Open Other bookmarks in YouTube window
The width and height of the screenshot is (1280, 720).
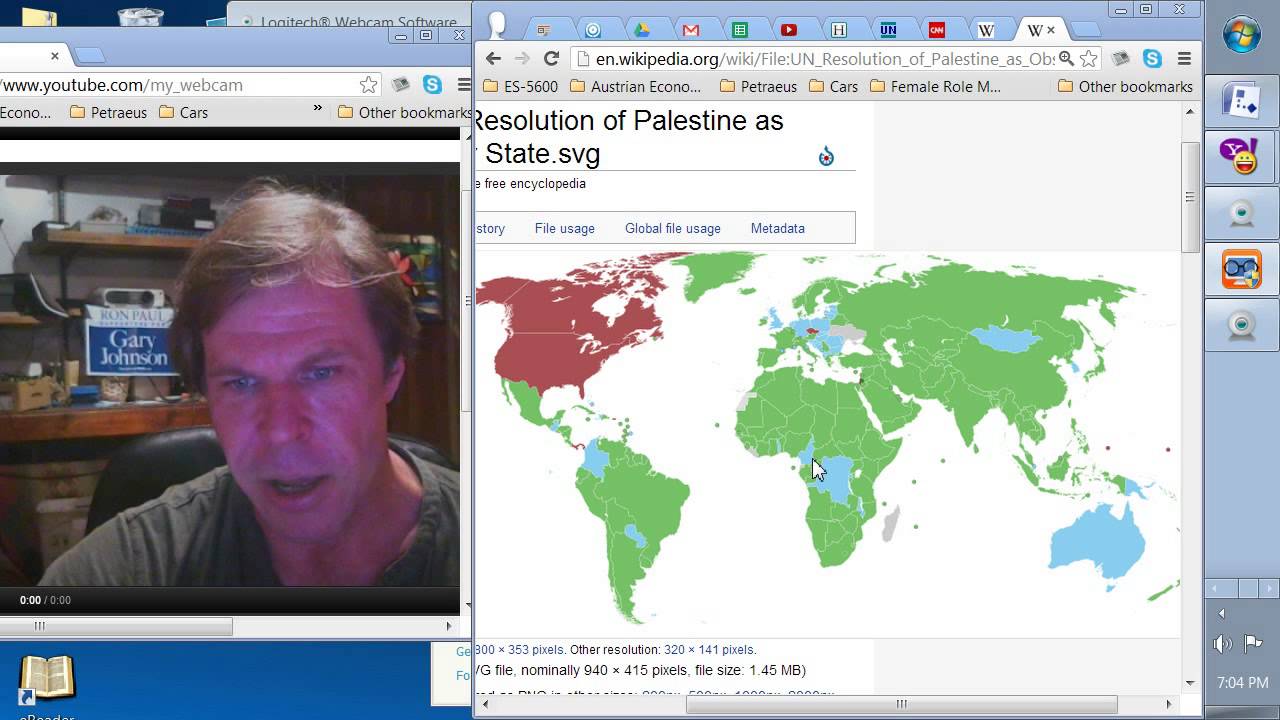point(404,113)
